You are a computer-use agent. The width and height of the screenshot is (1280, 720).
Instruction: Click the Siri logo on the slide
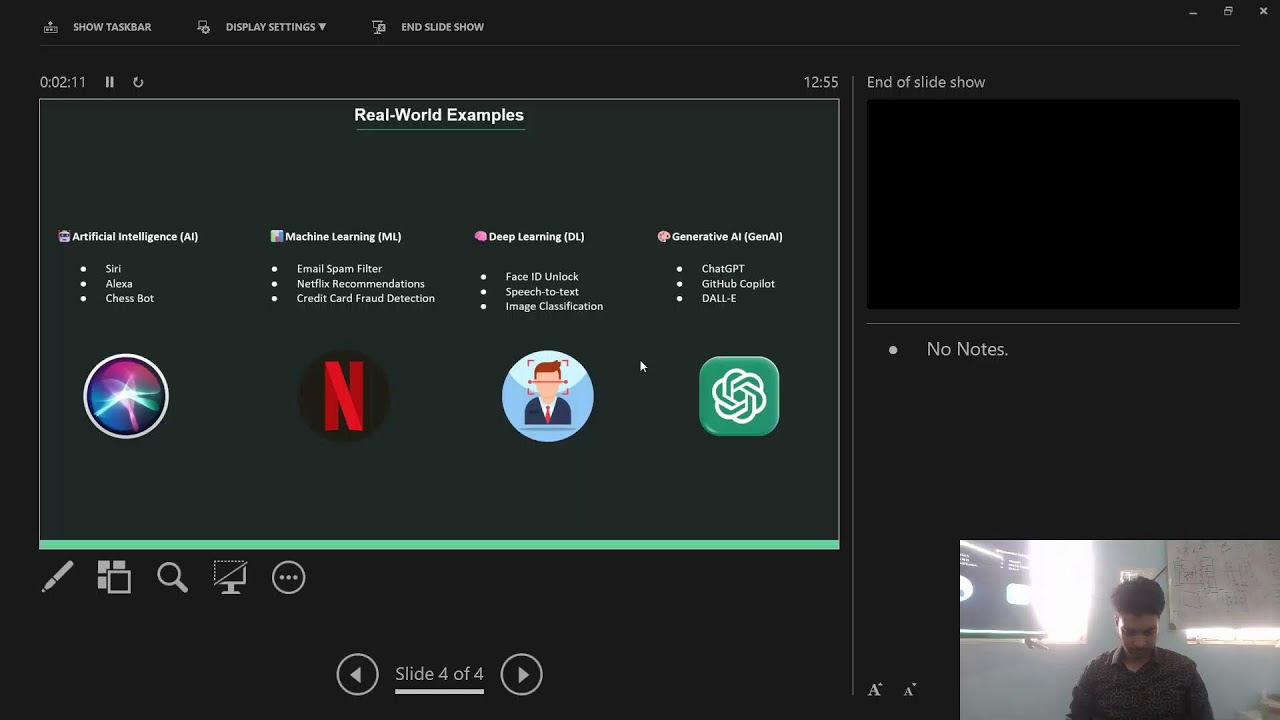click(x=126, y=396)
